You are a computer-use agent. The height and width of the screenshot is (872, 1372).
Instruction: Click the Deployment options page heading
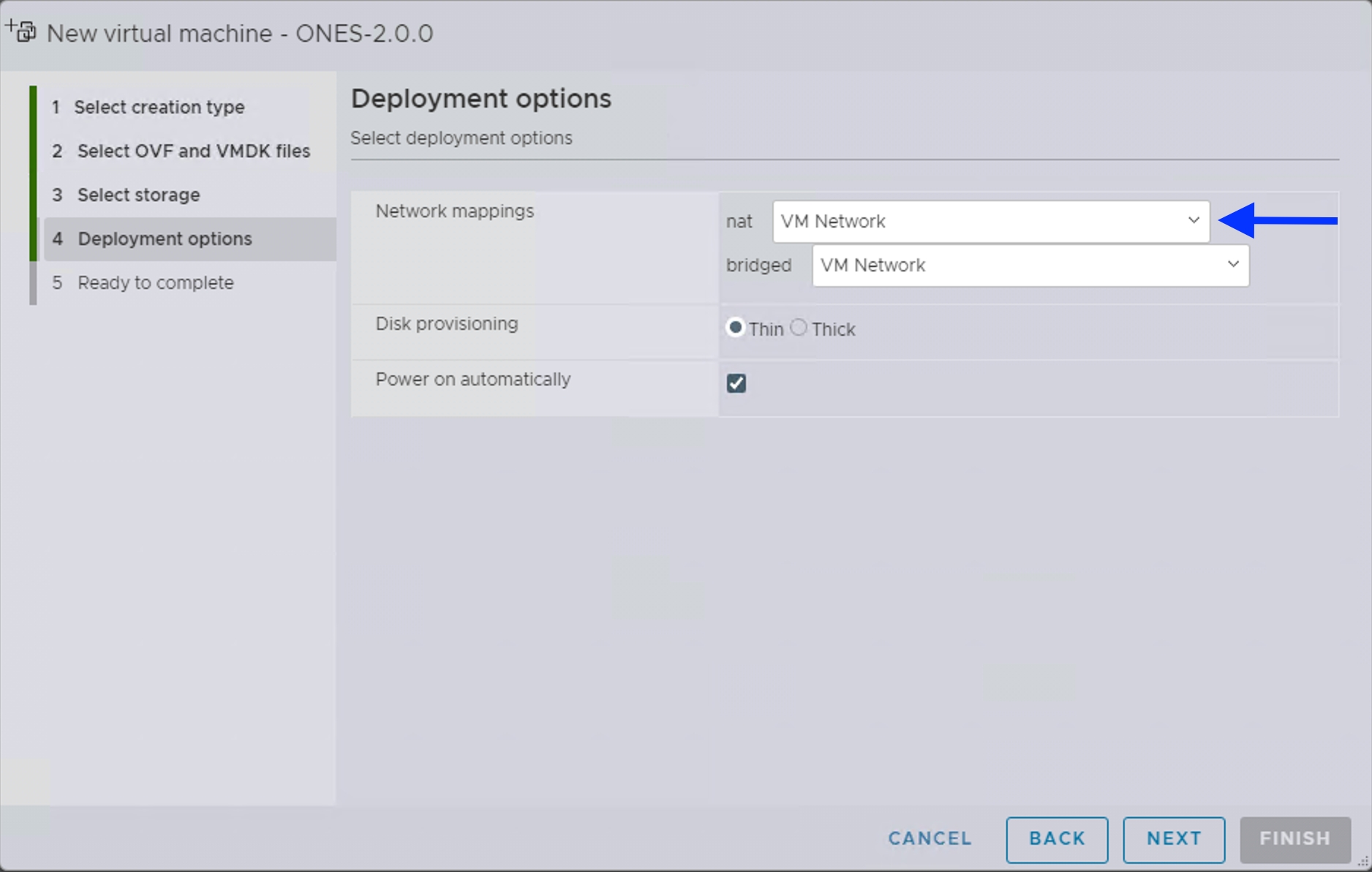pyautogui.click(x=480, y=98)
